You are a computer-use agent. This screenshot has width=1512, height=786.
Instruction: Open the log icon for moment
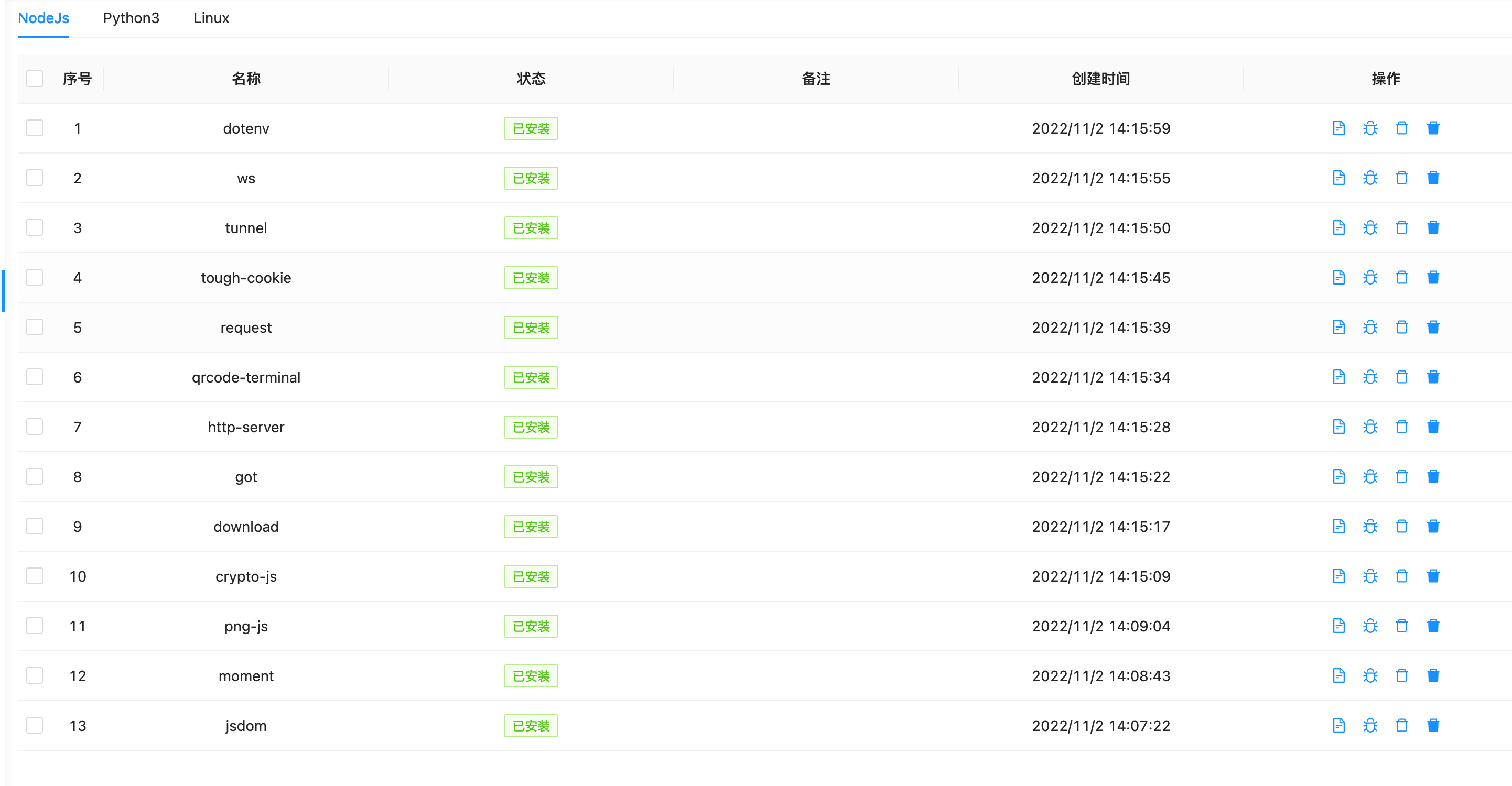(x=1338, y=676)
